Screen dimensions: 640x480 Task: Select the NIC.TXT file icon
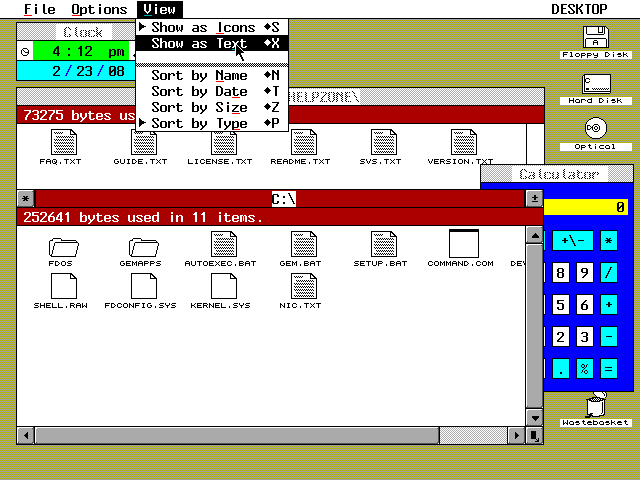(304, 286)
